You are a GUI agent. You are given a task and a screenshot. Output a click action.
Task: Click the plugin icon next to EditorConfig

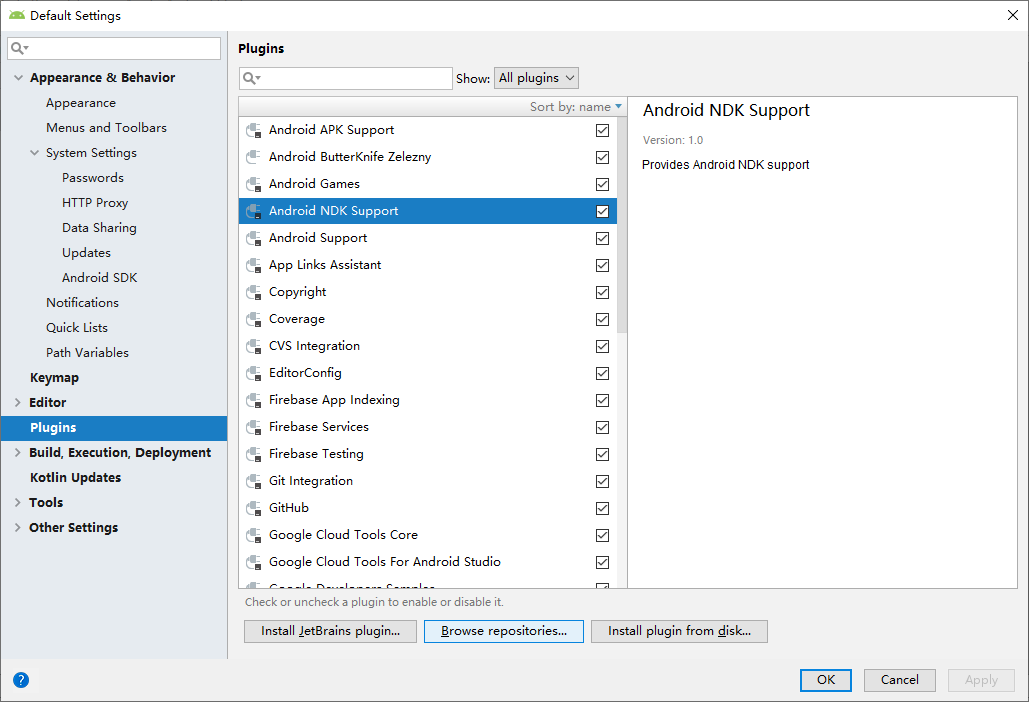254,373
